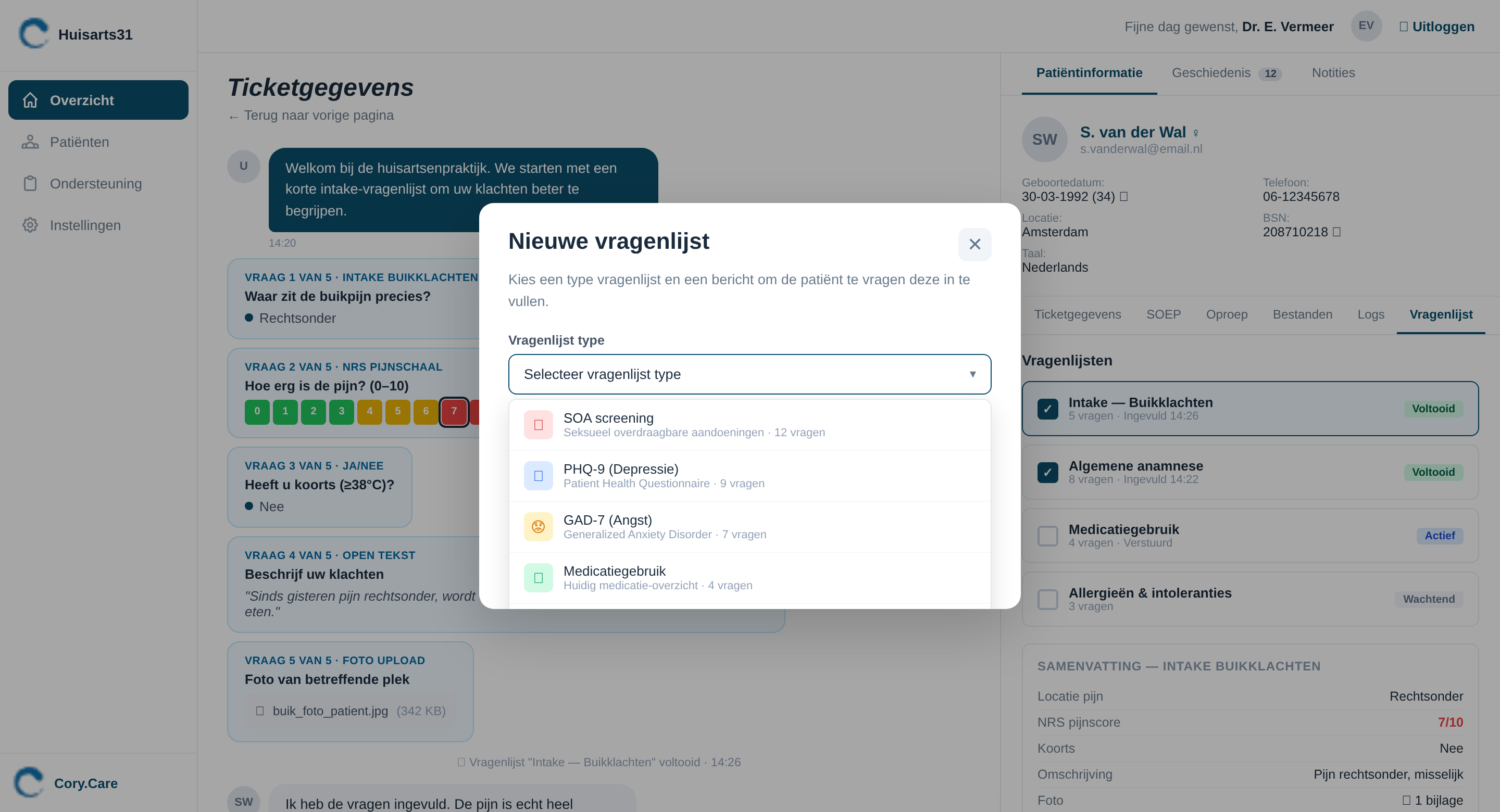Open the Selecteer vragenlijst type dropdown

pyautogui.click(x=749, y=374)
